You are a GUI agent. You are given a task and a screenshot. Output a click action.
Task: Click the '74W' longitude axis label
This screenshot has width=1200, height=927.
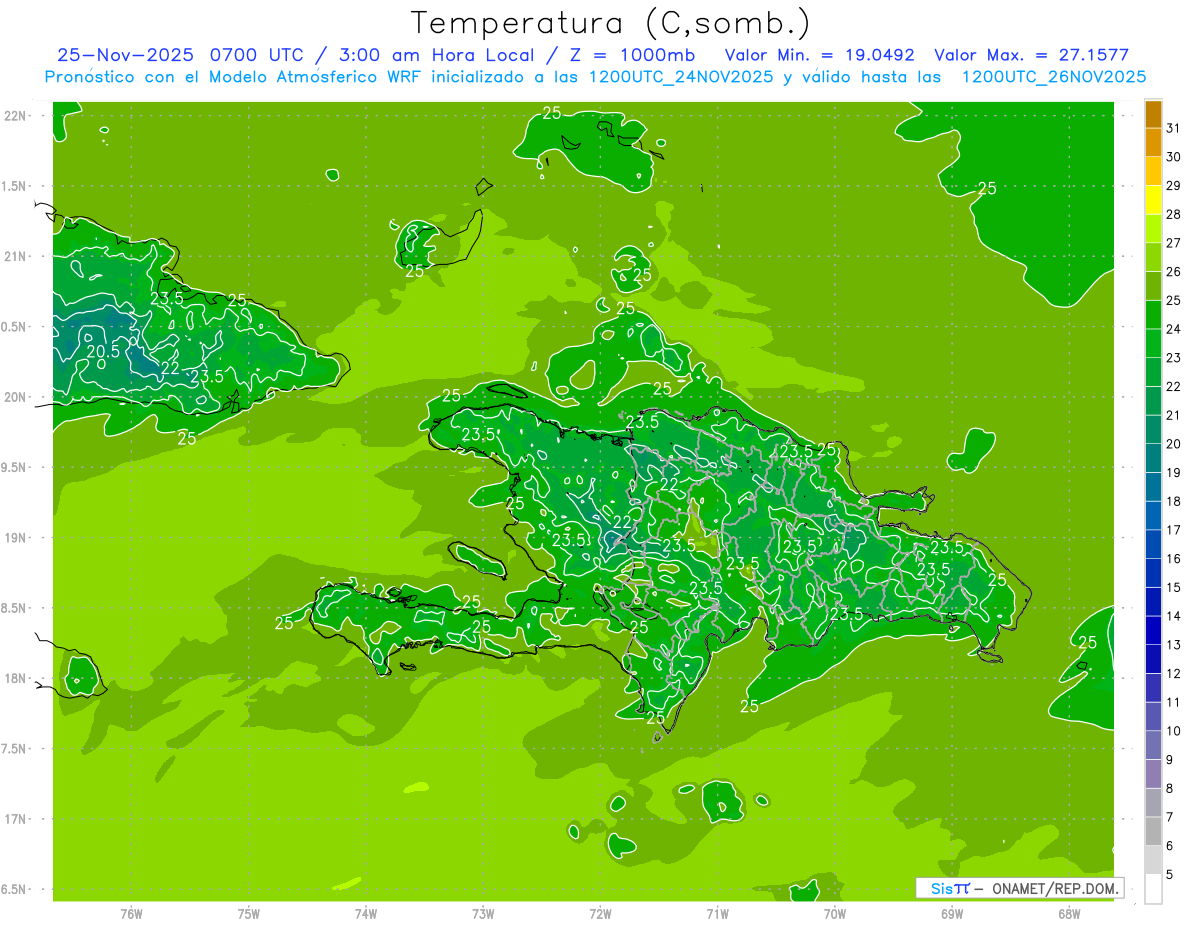(x=366, y=913)
